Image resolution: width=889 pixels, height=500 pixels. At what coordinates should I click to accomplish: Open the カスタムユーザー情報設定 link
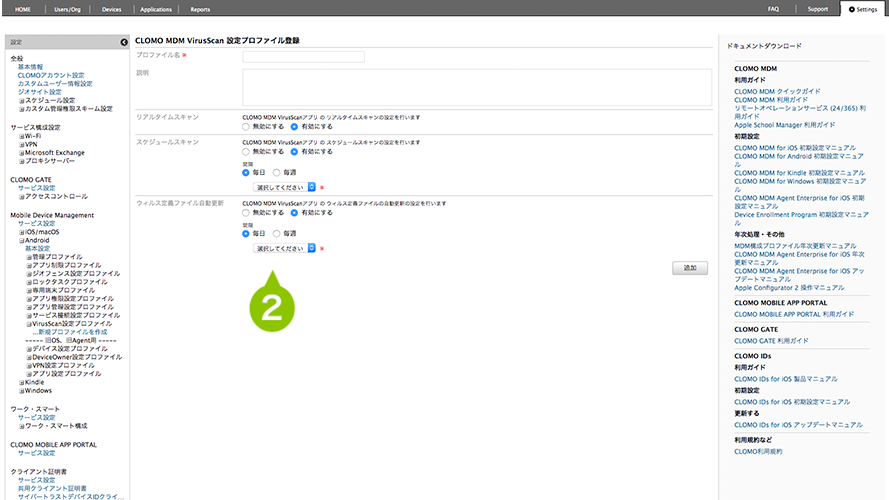click(54, 84)
